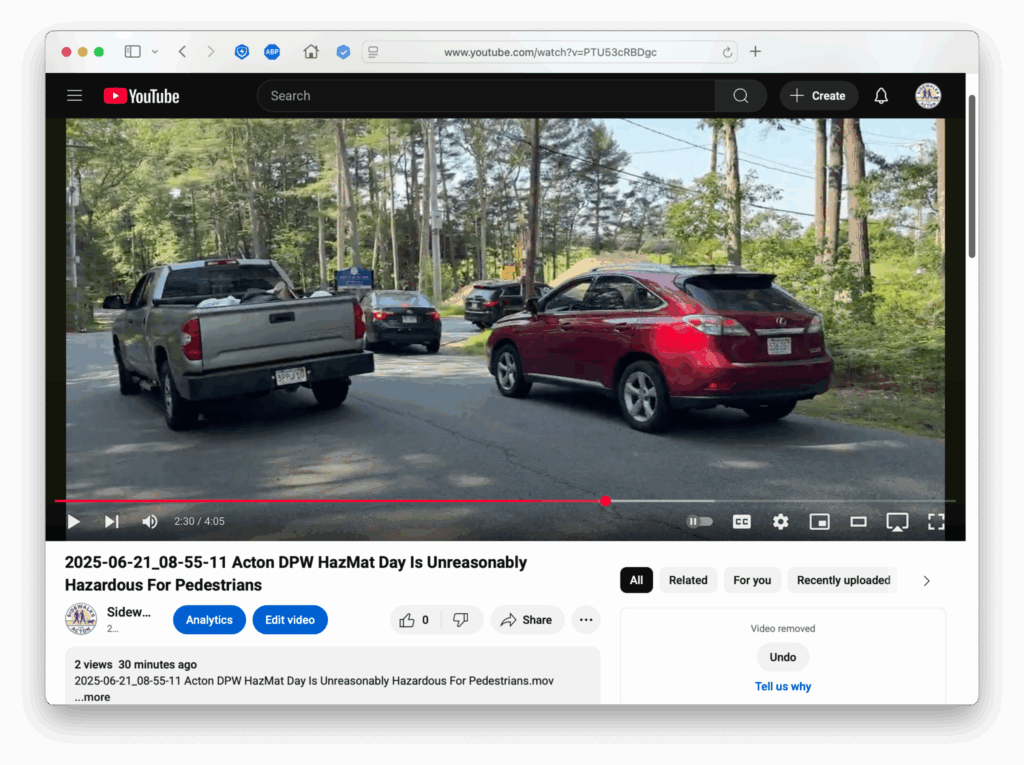Enable miniplayer mode
Screen dimensions: 1024x765
pyautogui.click(x=819, y=522)
